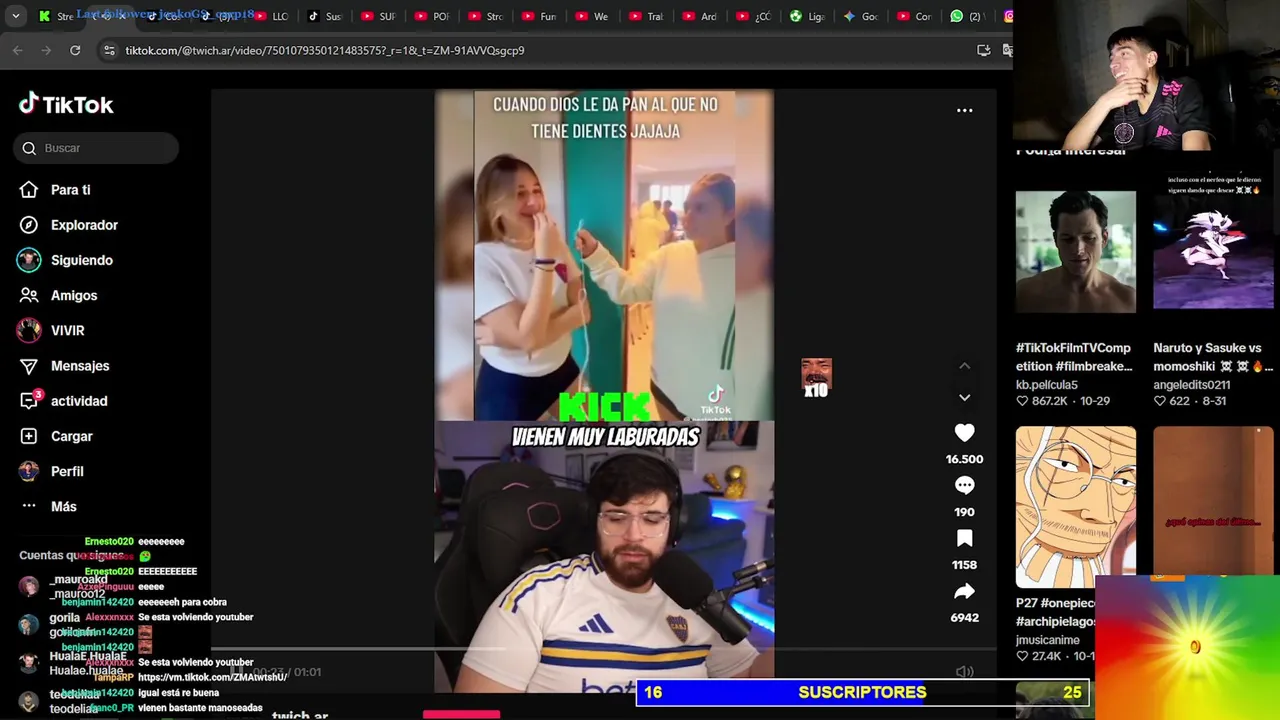
Task: Go to the next video with down chevron
Action: point(964,397)
